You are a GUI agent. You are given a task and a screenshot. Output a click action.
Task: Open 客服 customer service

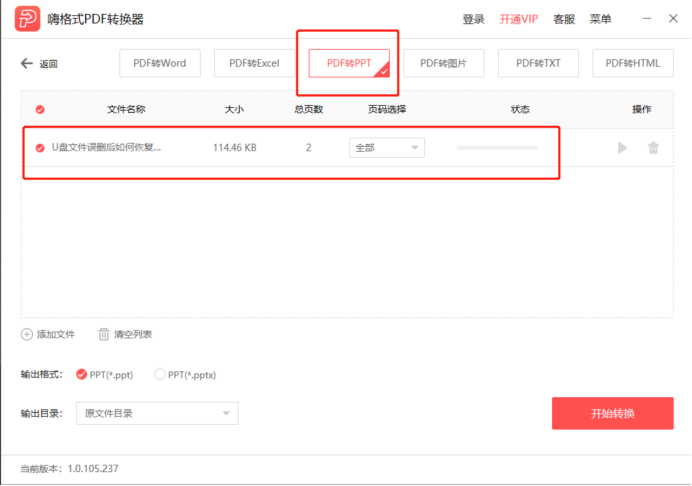point(564,19)
